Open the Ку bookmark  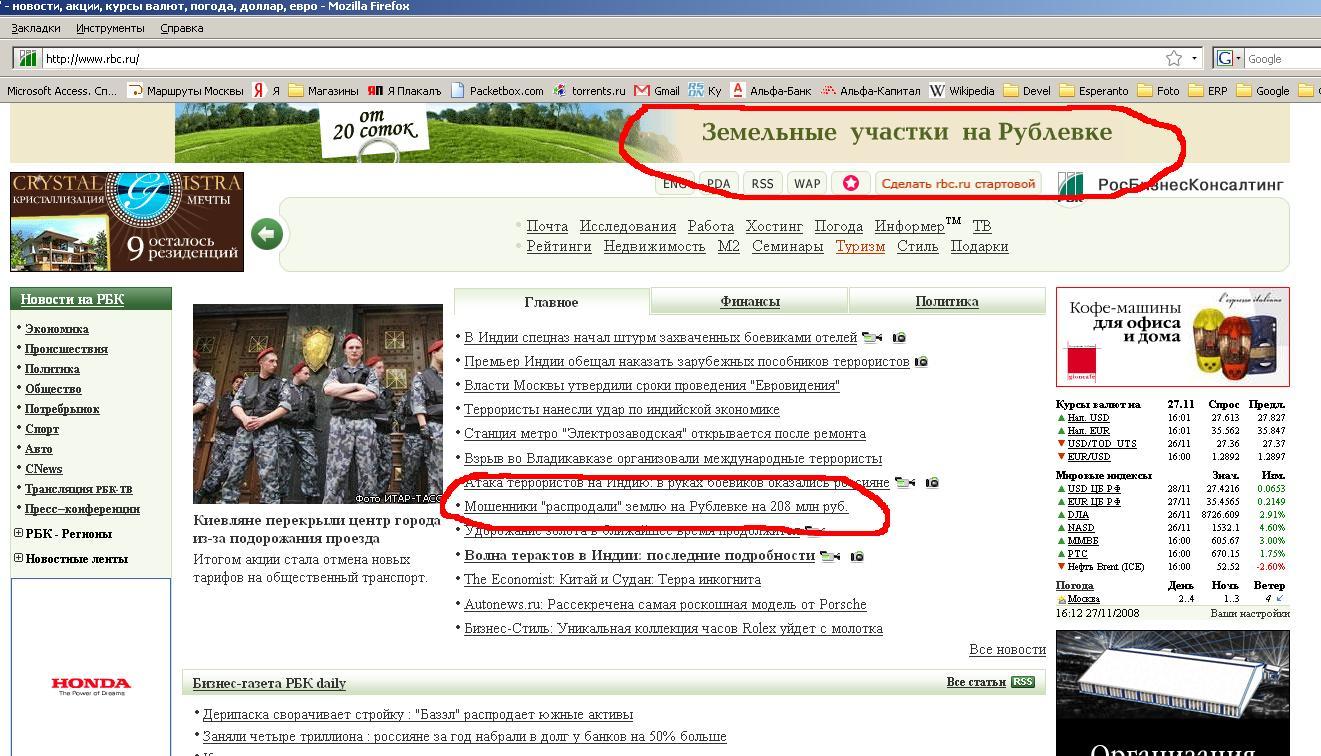(x=705, y=90)
